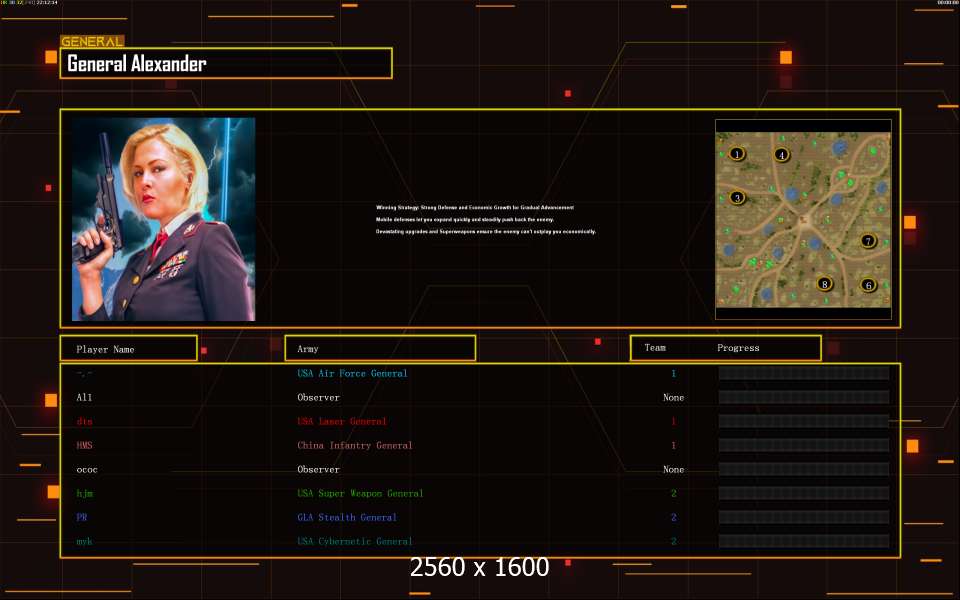Click the Progress column header
This screenshot has height=600, width=960.
tap(738, 348)
